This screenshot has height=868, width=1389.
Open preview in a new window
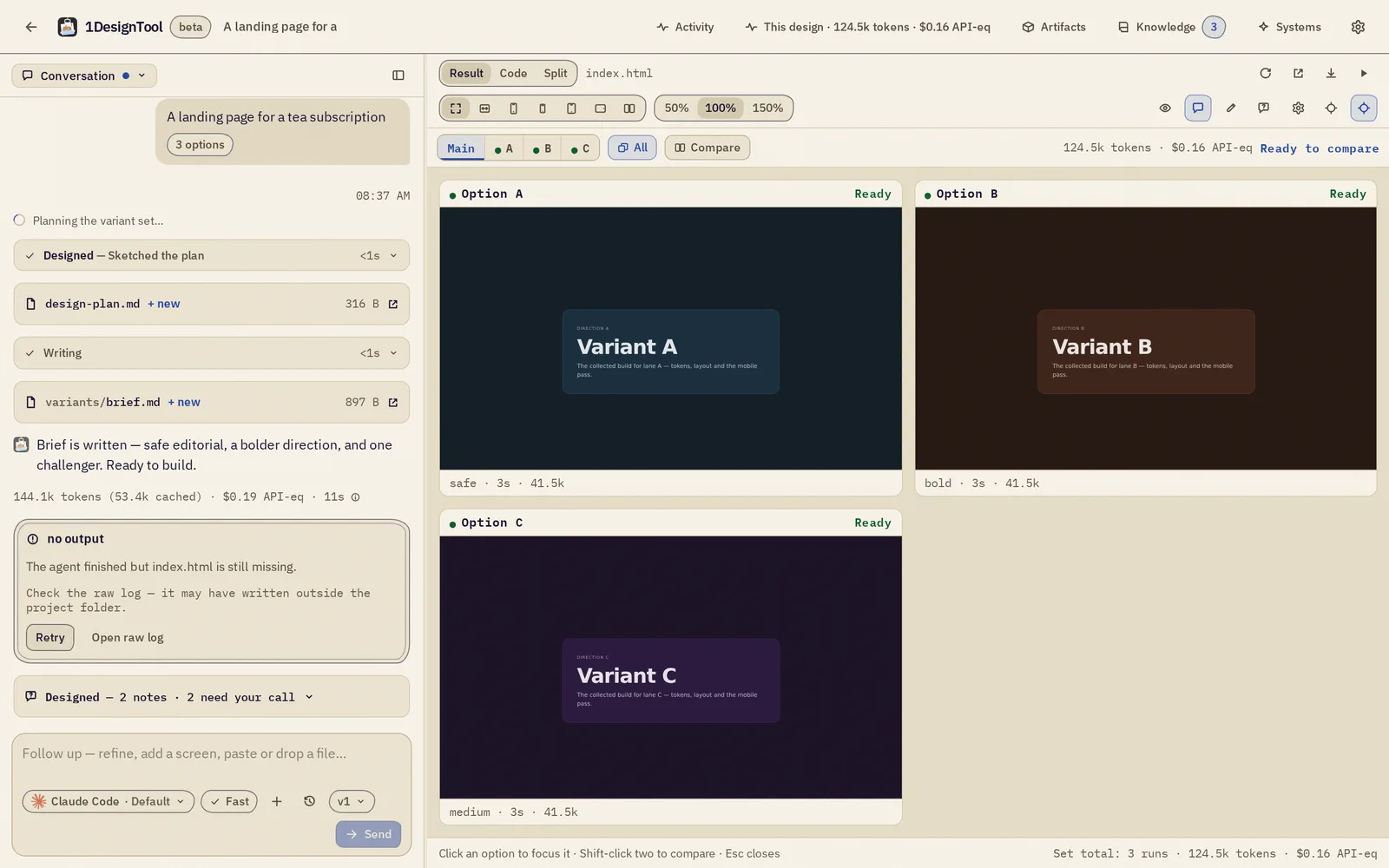point(1298,73)
